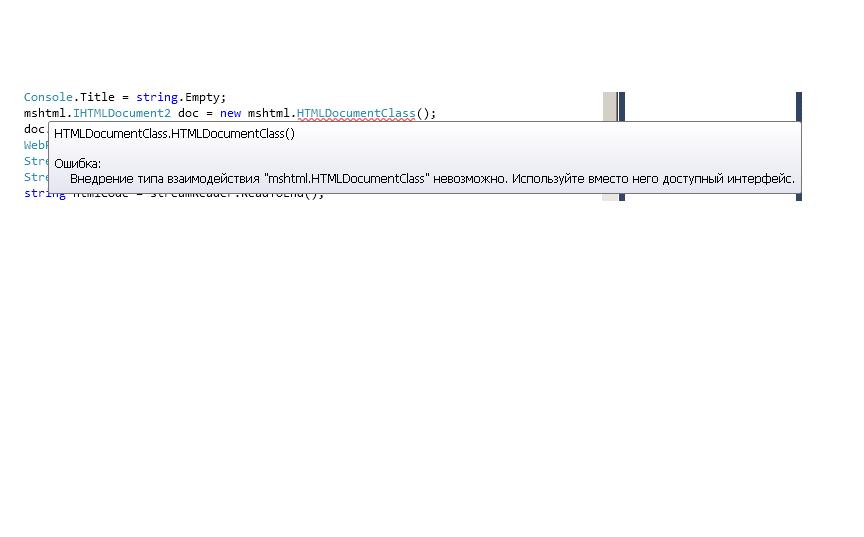Click the doc variable before equals sign

point(188,113)
